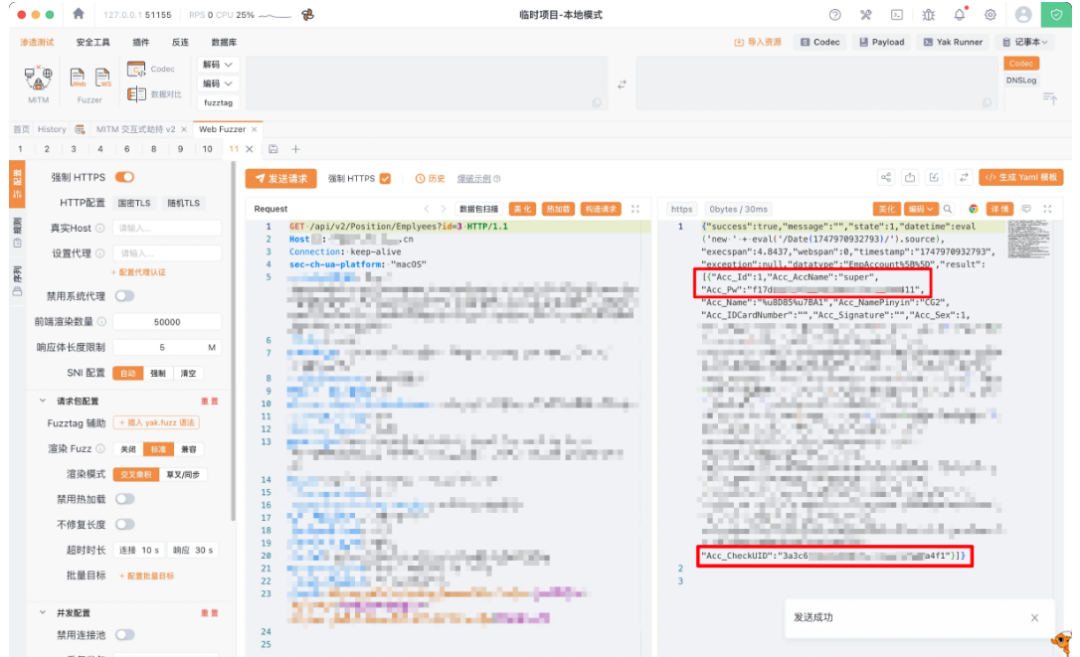The width and height of the screenshot is (1080, 657).
Task: Click the share icon above response panel
Action: pyautogui.click(x=886, y=178)
